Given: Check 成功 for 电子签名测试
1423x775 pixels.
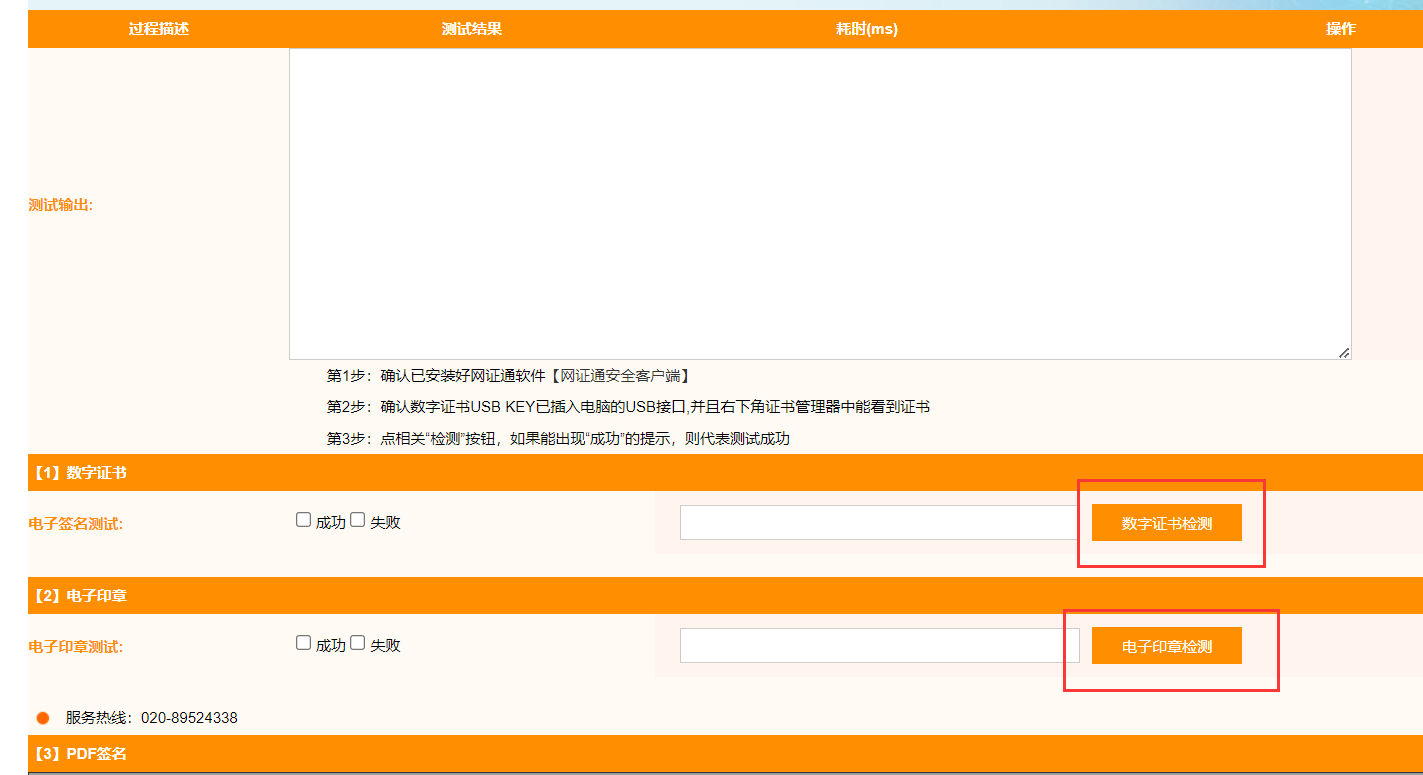Looking at the screenshot, I should click(304, 520).
